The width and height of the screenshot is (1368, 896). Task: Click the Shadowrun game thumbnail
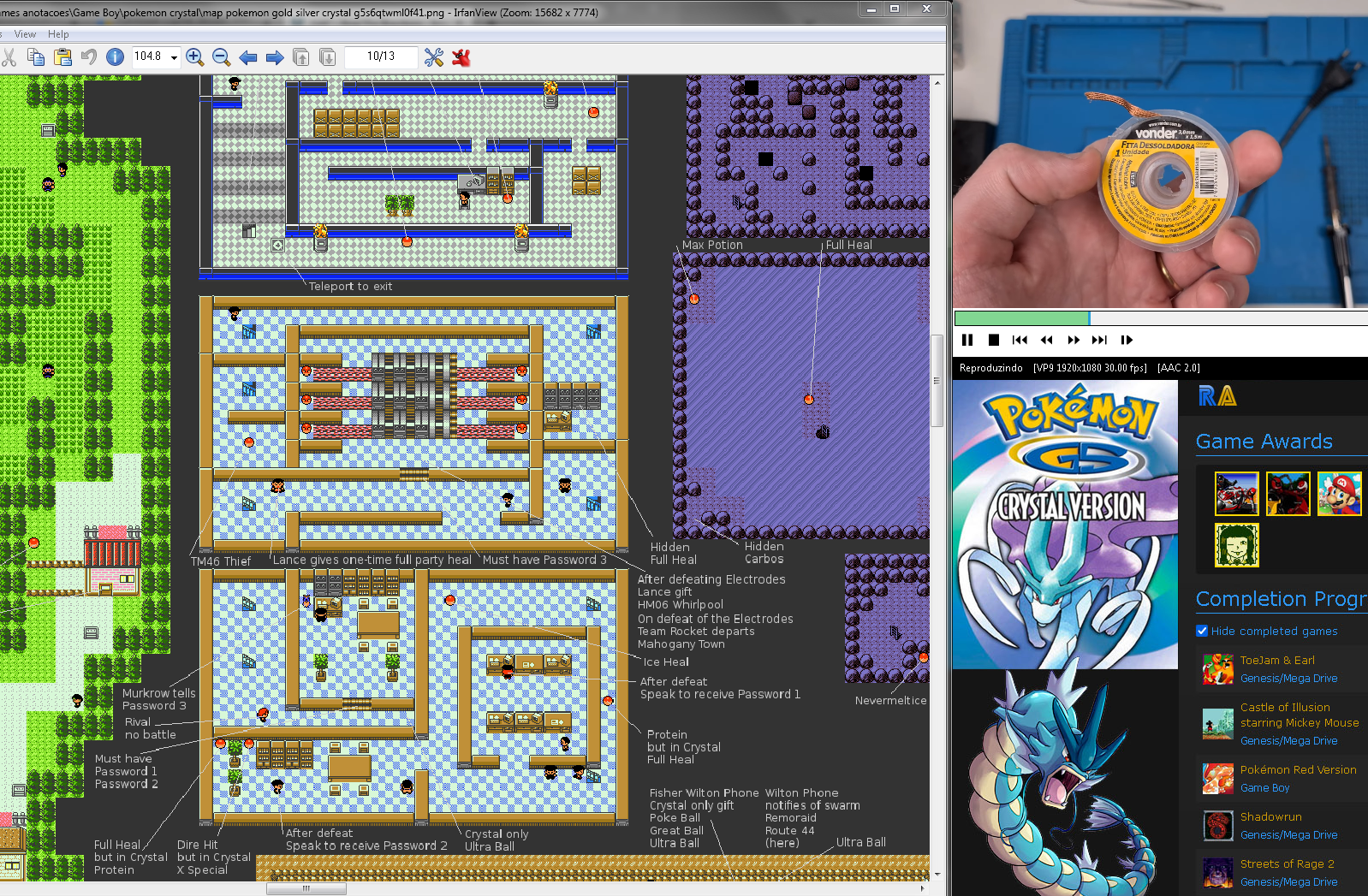[x=1218, y=826]
